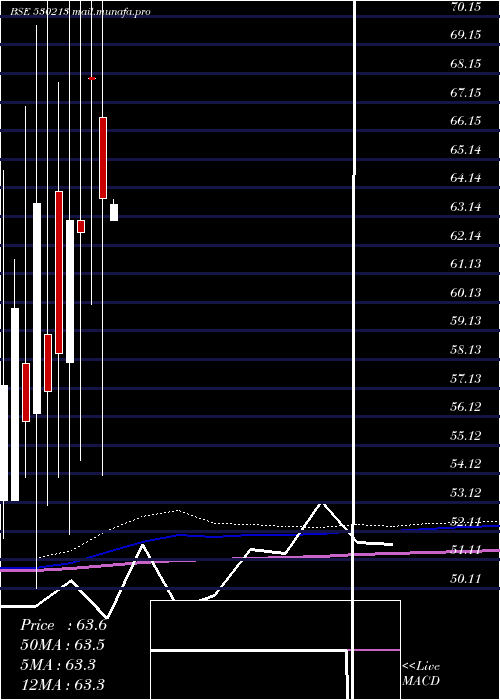The height and width of the screenshot is (700, 500).
Task: Click the 'Price : 63.6' readout
Action: (x=63, y=625)
